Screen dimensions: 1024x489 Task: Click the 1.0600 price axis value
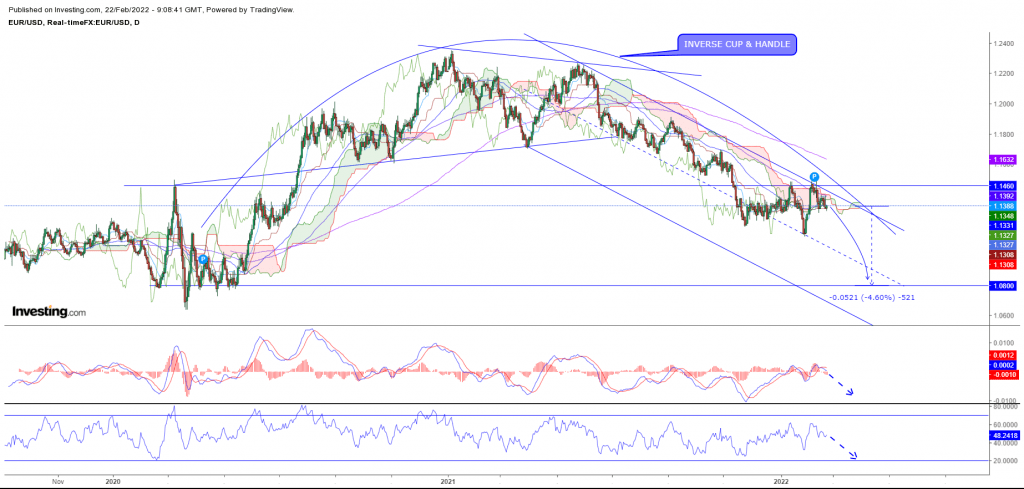pyautogui.click(x=1004, y=315)
